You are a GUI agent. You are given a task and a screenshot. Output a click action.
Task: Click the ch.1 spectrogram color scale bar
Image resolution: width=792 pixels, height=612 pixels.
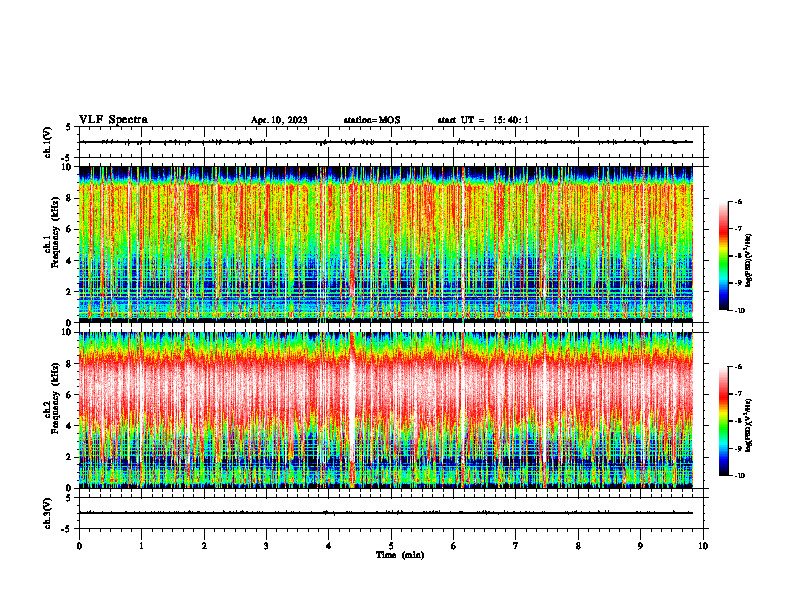pyautogui.click(x=723, y=256)
